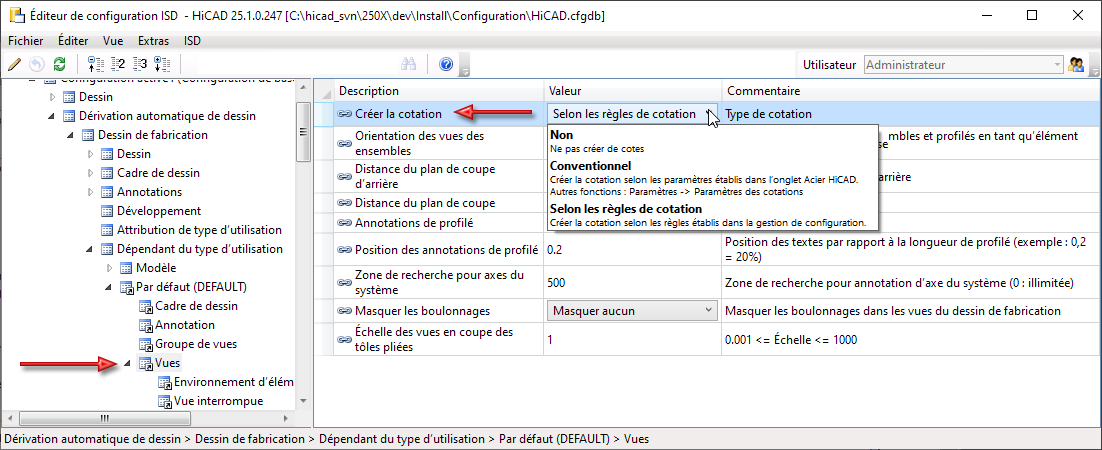The width and height of the screenshot is (1102, 450).
Task: Click table icon of Attribution de type d'utilisation
Action: (x=108, y=230)
